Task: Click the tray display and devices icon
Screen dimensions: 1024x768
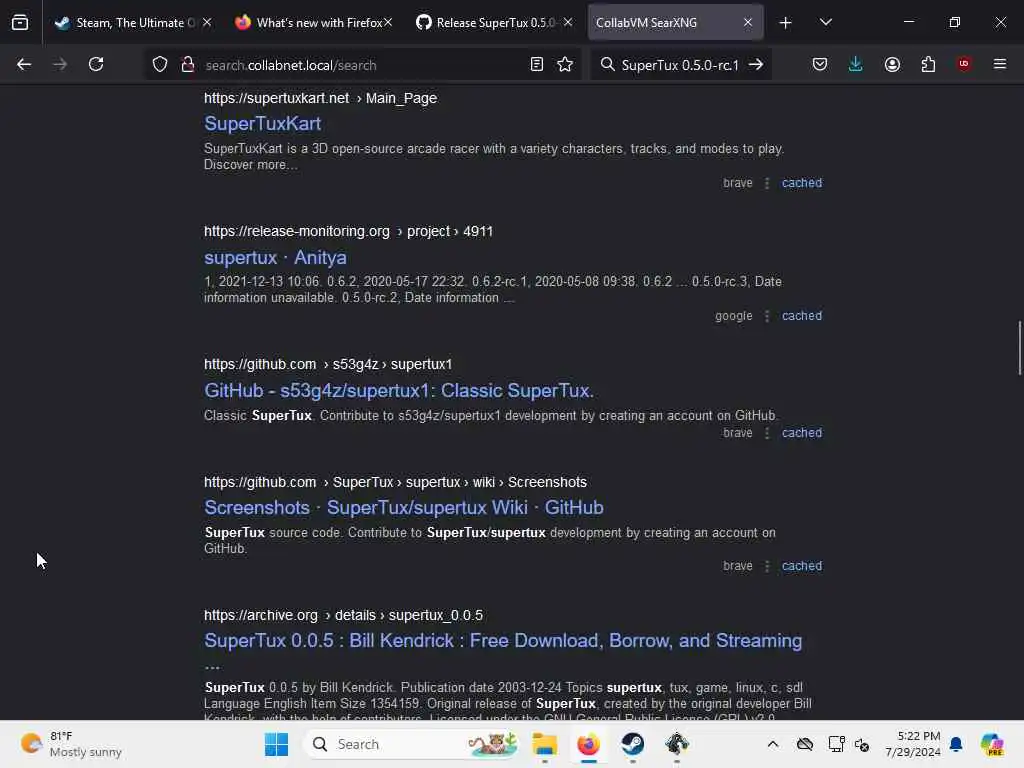Action: 837,744
